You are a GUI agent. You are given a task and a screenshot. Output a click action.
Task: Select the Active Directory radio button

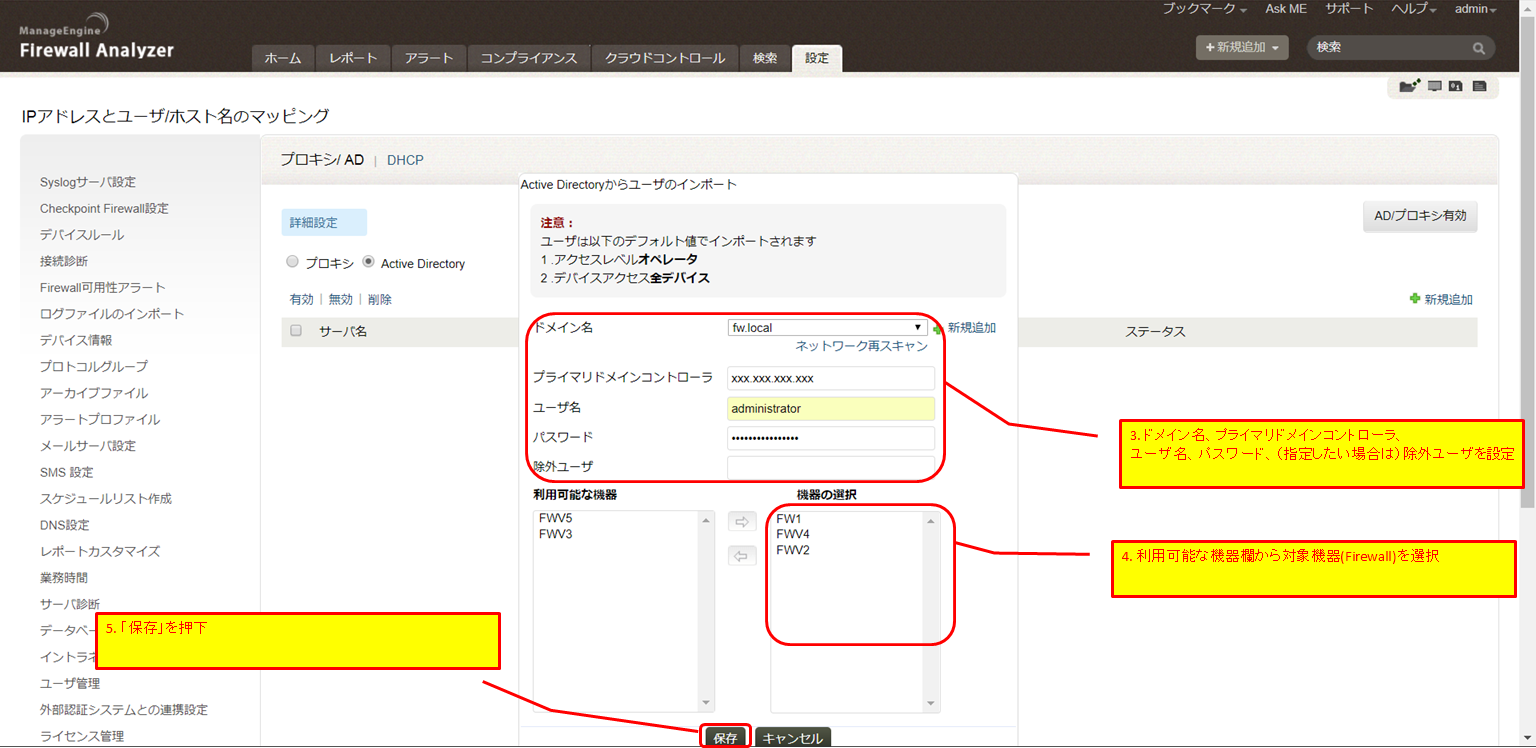tap(368, 262)
